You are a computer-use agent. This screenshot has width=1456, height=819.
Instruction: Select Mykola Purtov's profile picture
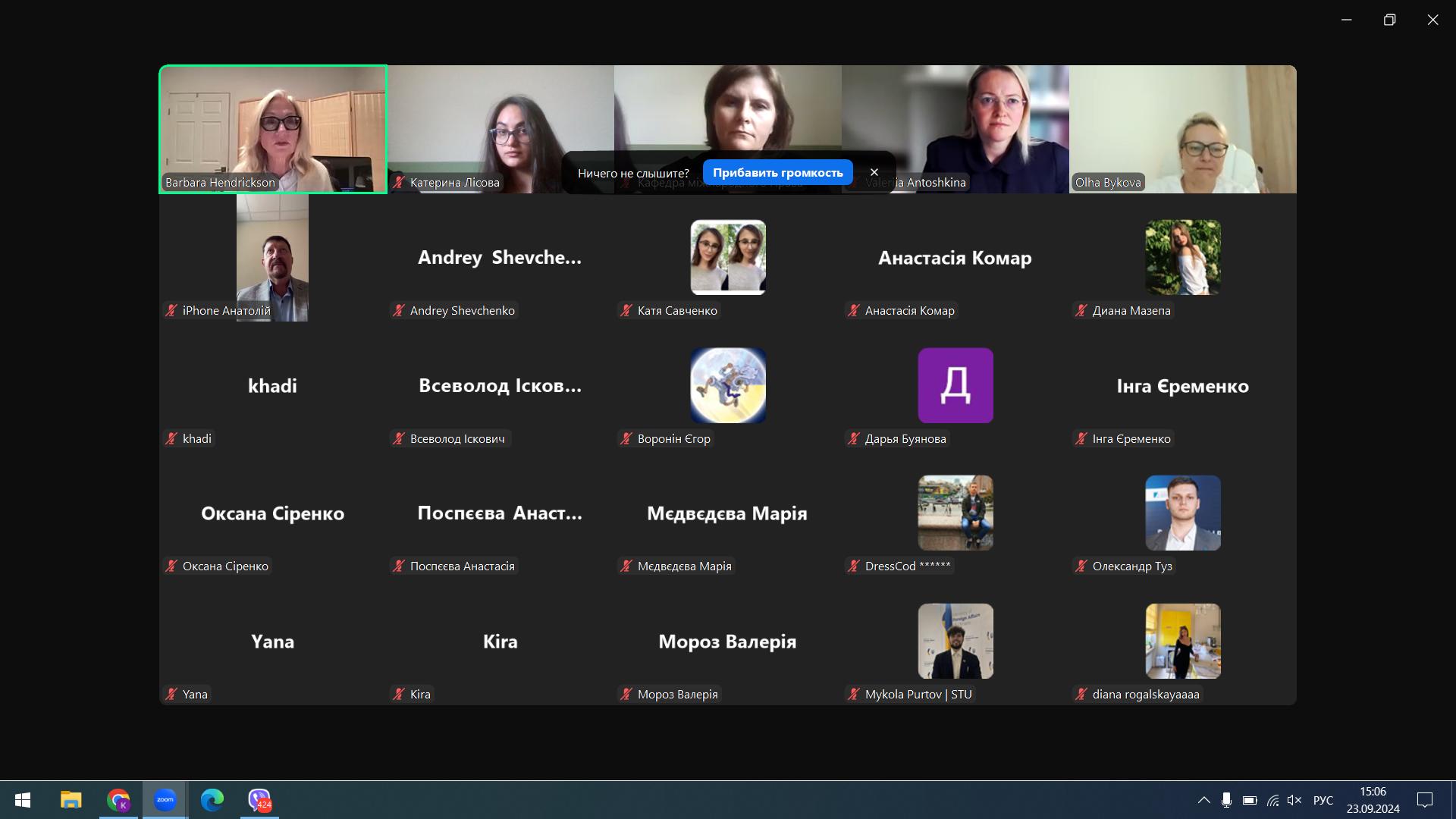tap(955, 641)
